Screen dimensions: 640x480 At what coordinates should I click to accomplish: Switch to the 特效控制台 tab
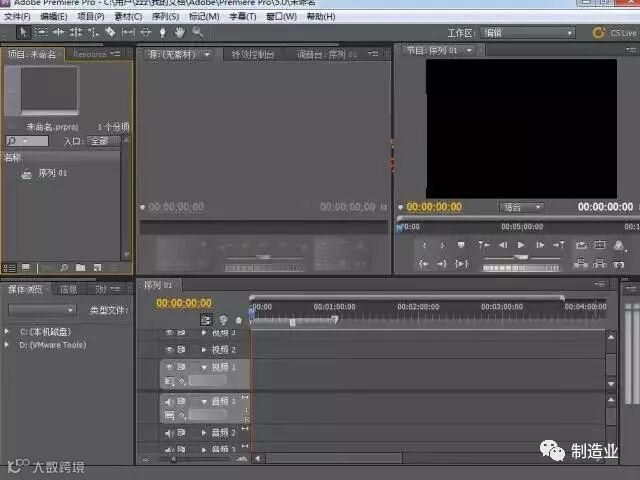point(253,54)
